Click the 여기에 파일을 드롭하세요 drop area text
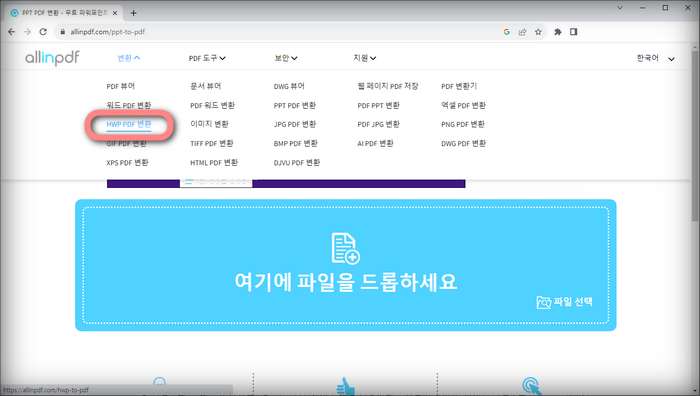Image resolution: width=700 pixels, height=396 pixels. point(346,282)
